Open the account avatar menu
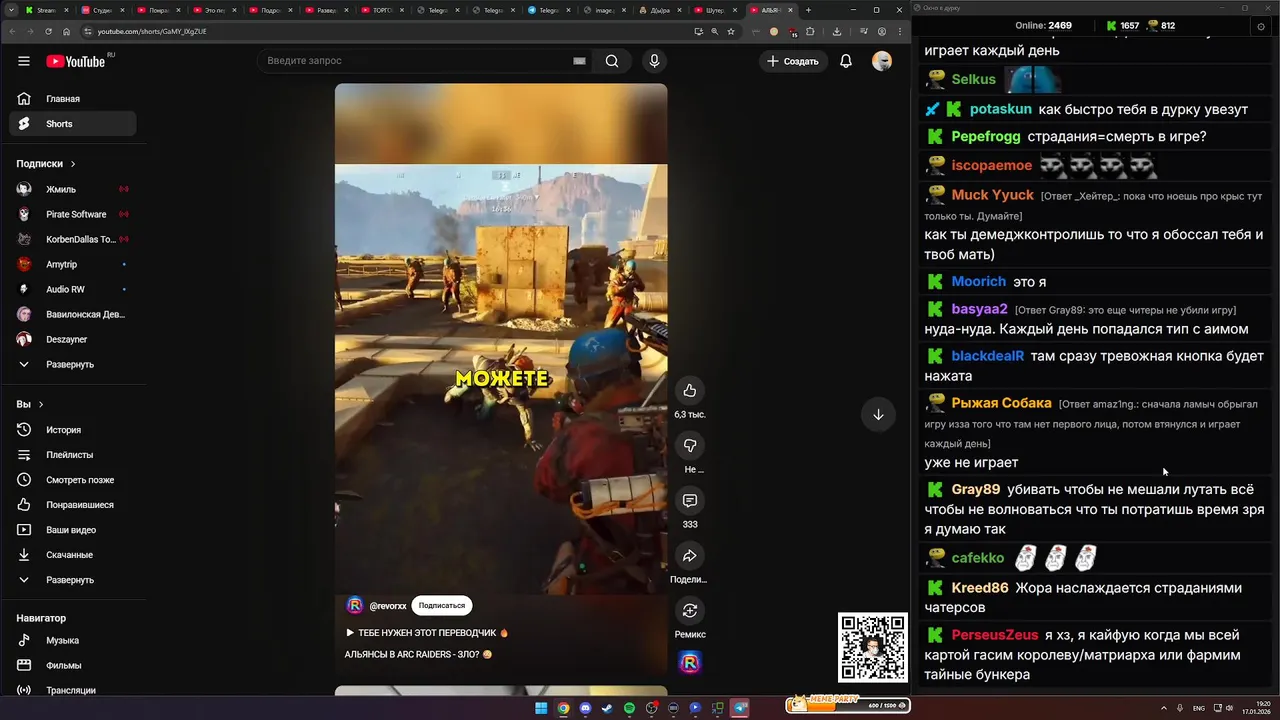The image size is (1280, 720). (x=882, y=61)
